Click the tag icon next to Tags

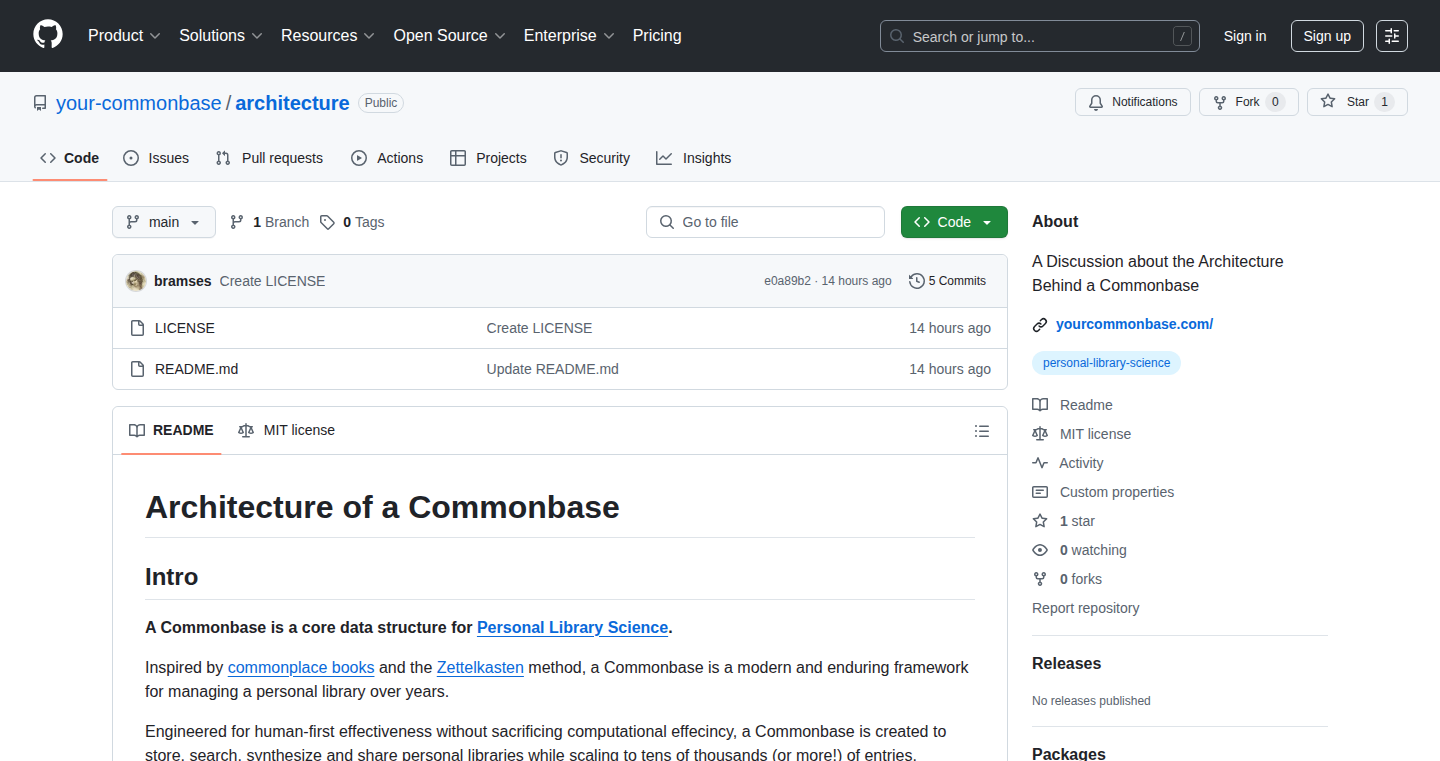pyautogui.click(x=328, y=222)
